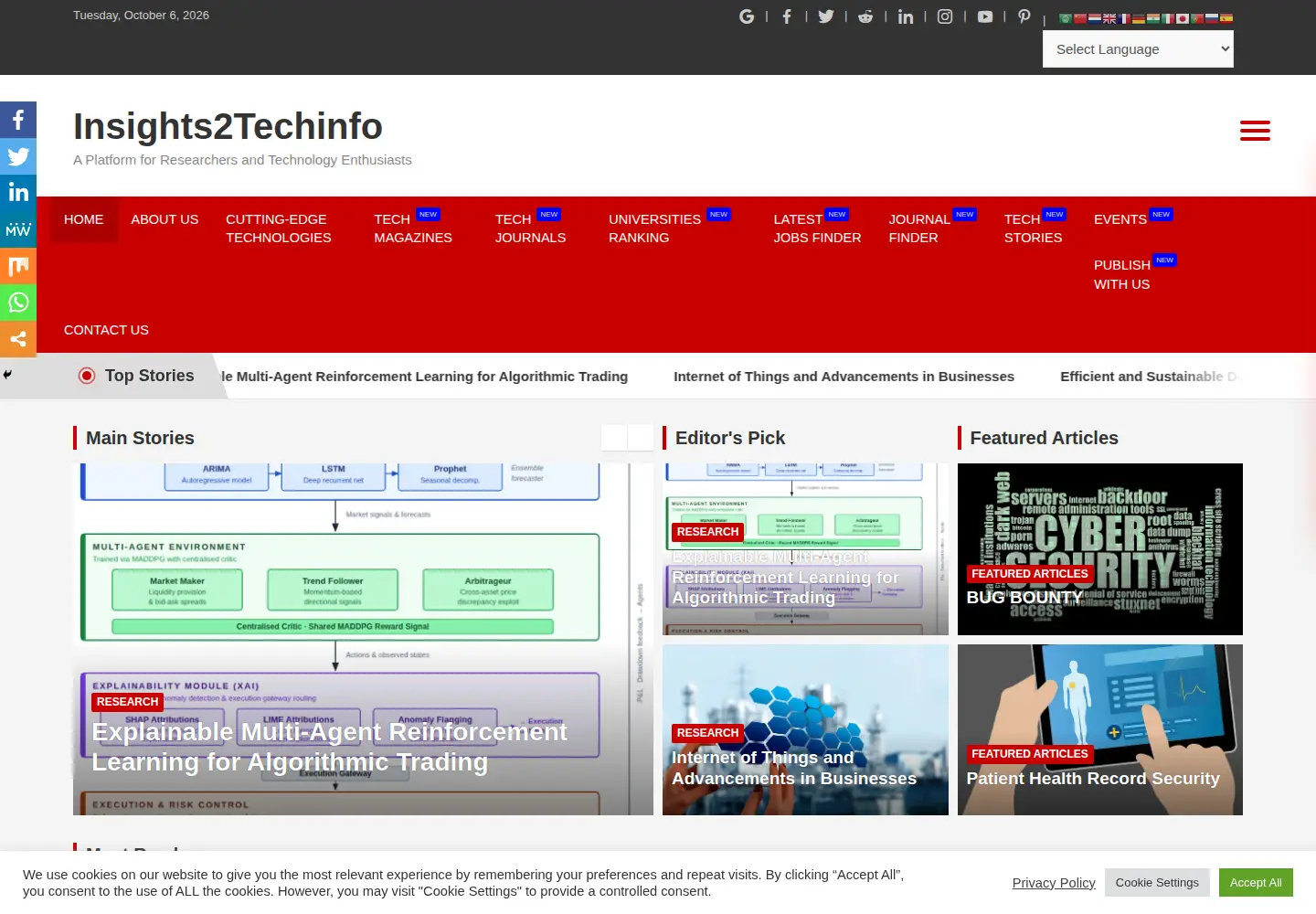Open Cookie Settings button
The image size is (1316, 914).
(1157, 883)
